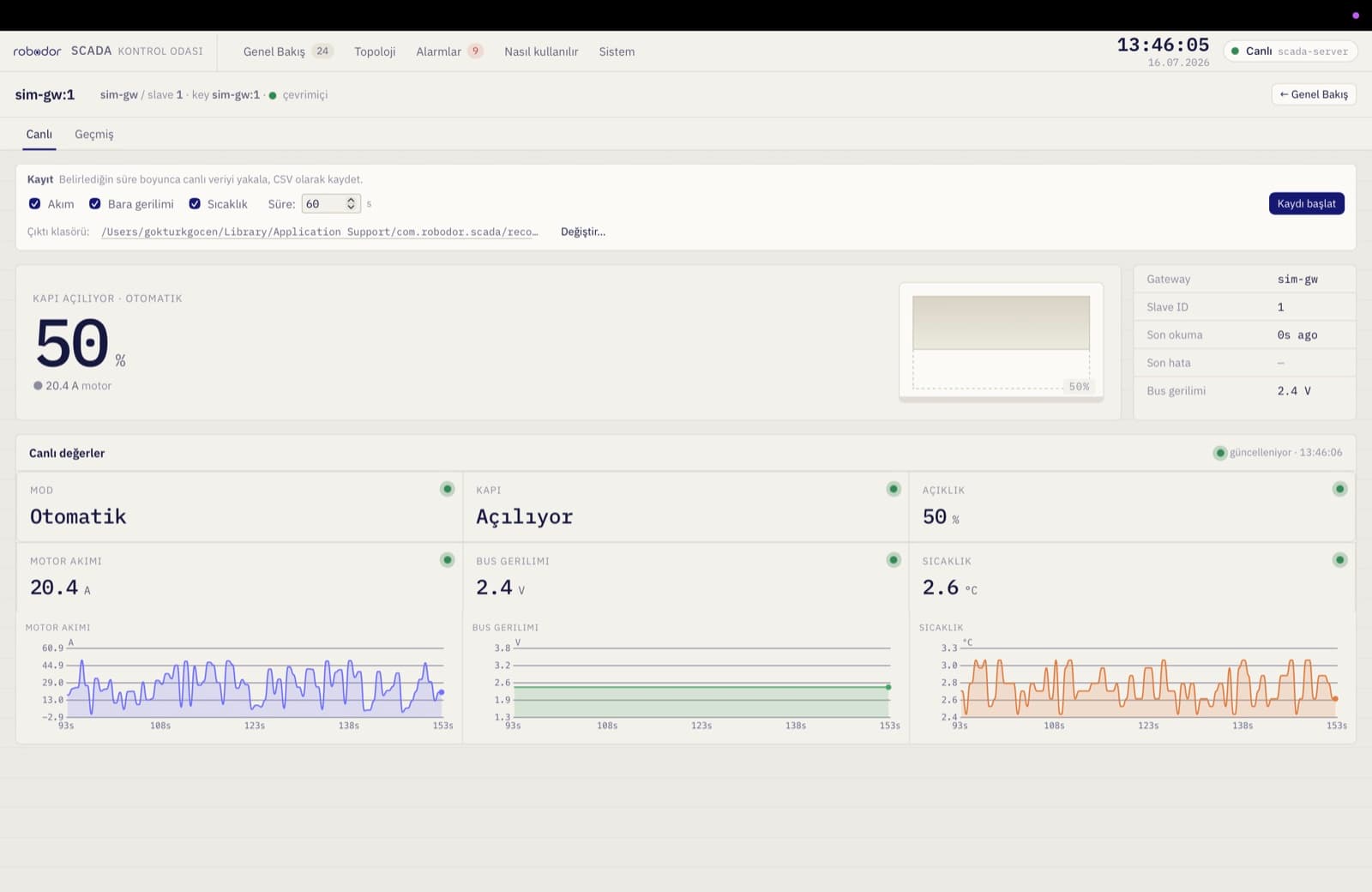This screenshot has width=1372, height=892.
Task: Click the Bus gerilimi value 2.4 V in info panel
Action: 1294,391
